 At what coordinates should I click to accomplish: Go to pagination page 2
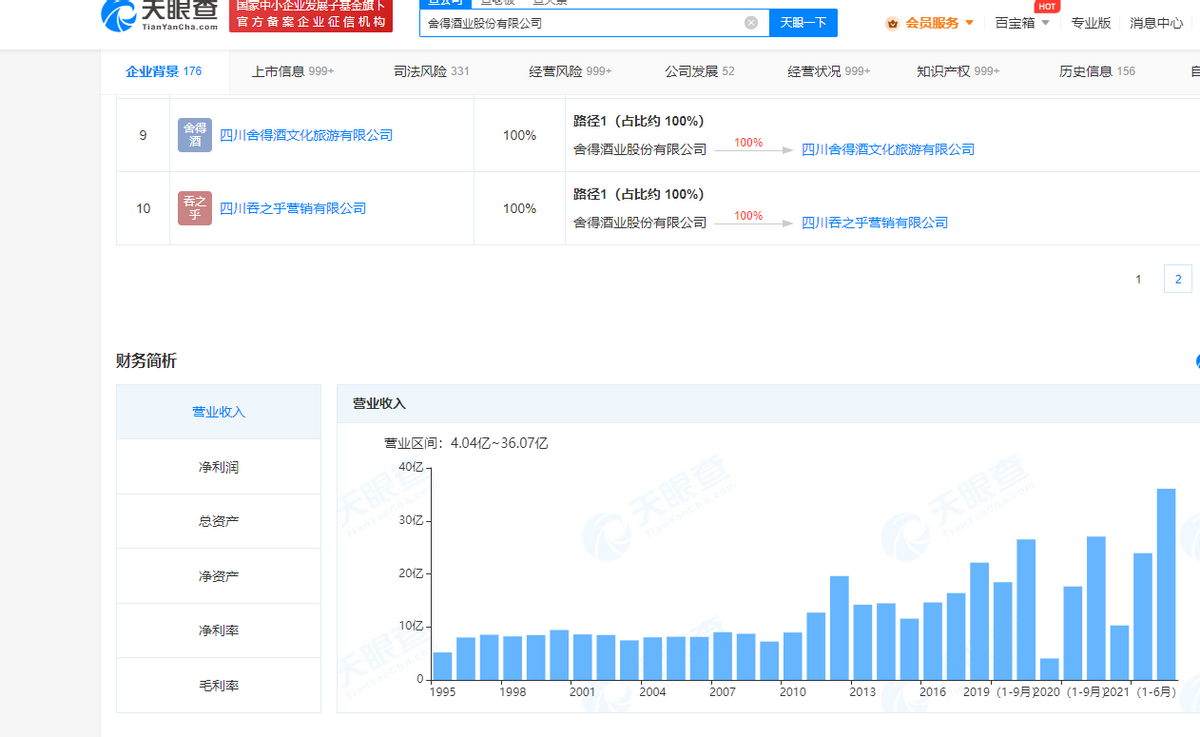pyautogui.click(x=1178, y=279)
